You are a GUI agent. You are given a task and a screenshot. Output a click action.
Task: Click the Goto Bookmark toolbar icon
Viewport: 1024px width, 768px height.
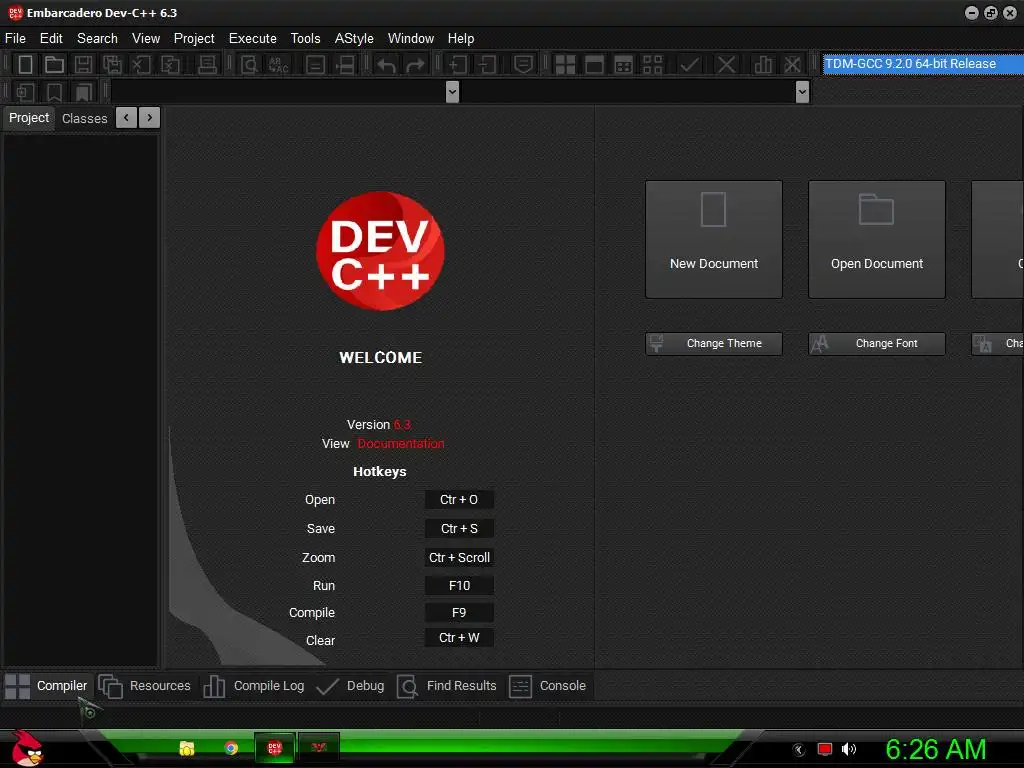coord(84,92)
